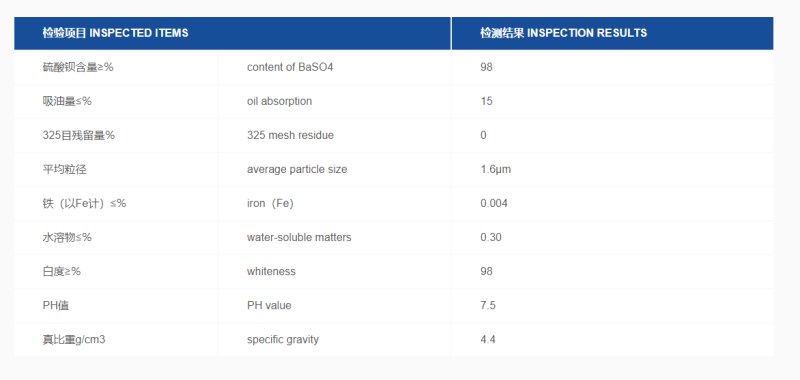Click the 1.6μm result value
The image size is (800, 380).
pos(495,169)
